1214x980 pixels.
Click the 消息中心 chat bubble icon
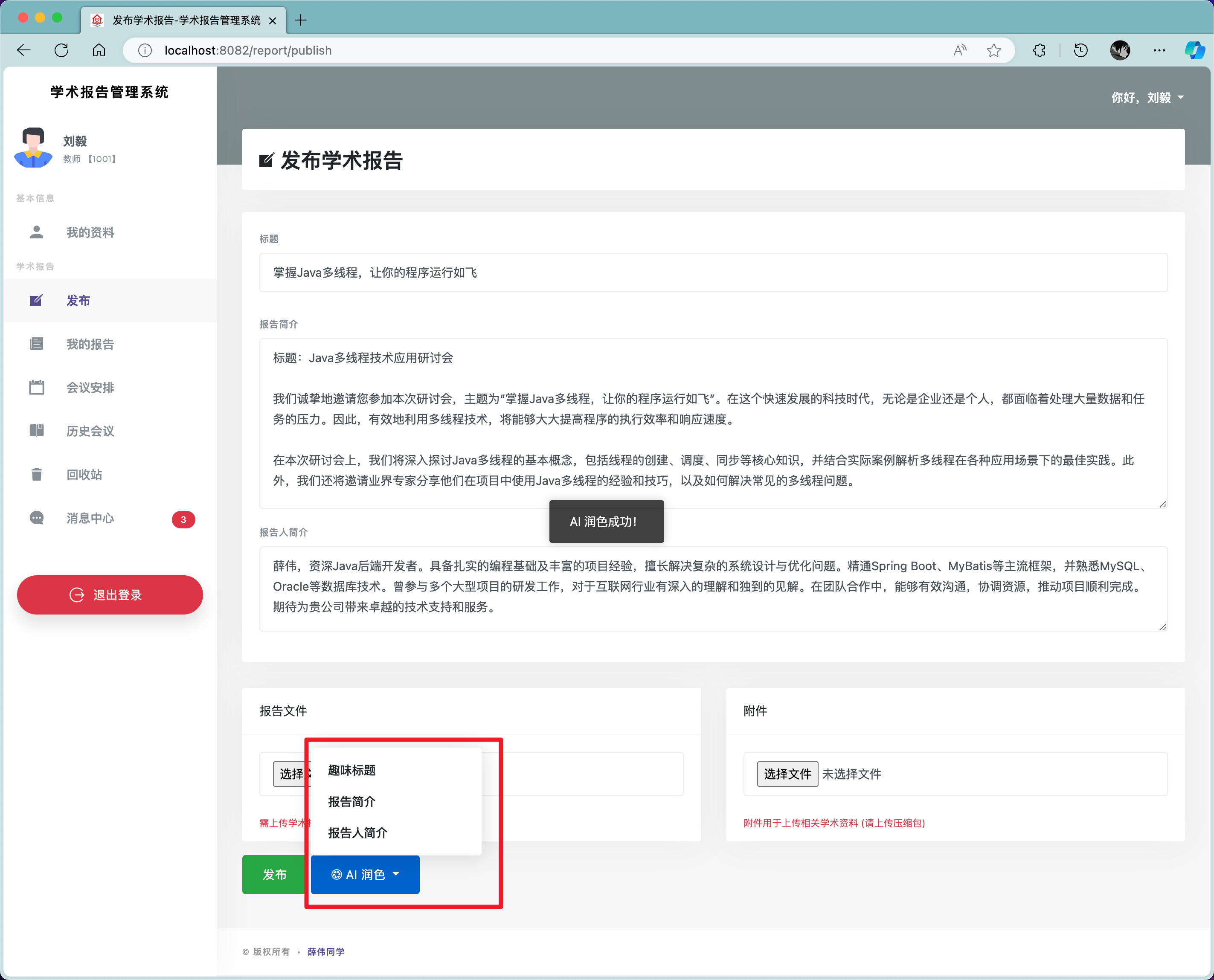(x=36, y=518)
